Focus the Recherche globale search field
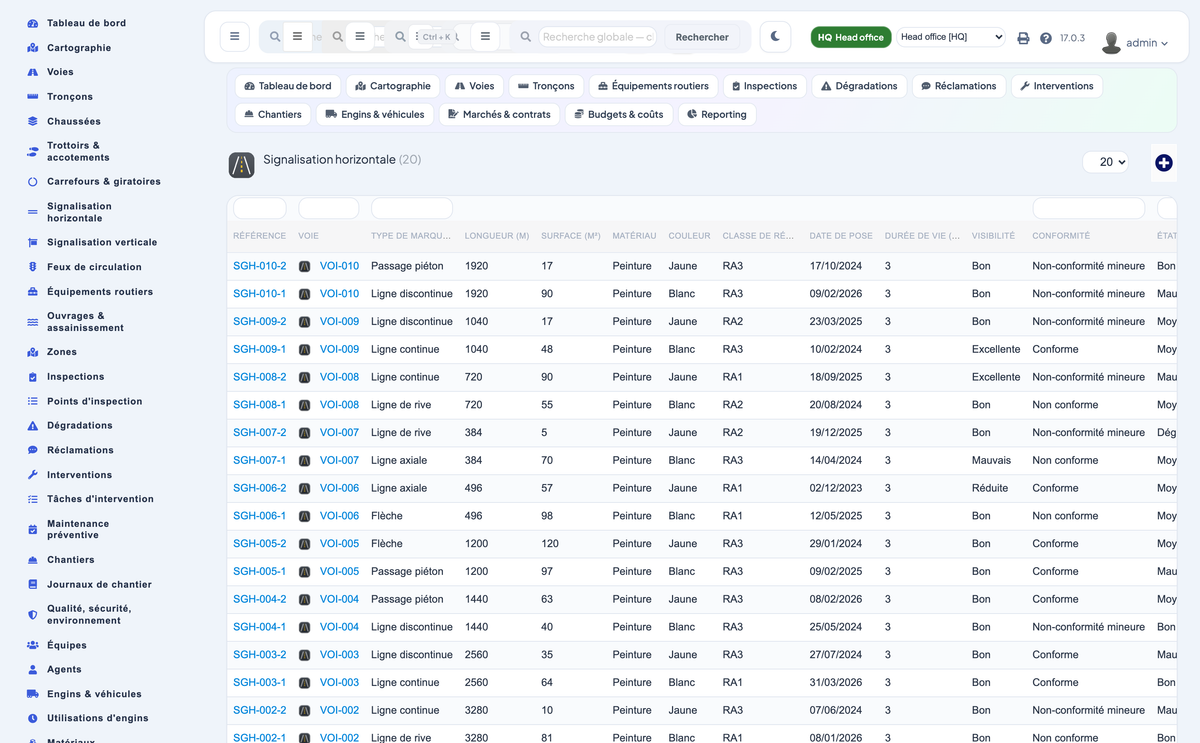The height and width of the screenshot is (743, 1200). (598, 37)
